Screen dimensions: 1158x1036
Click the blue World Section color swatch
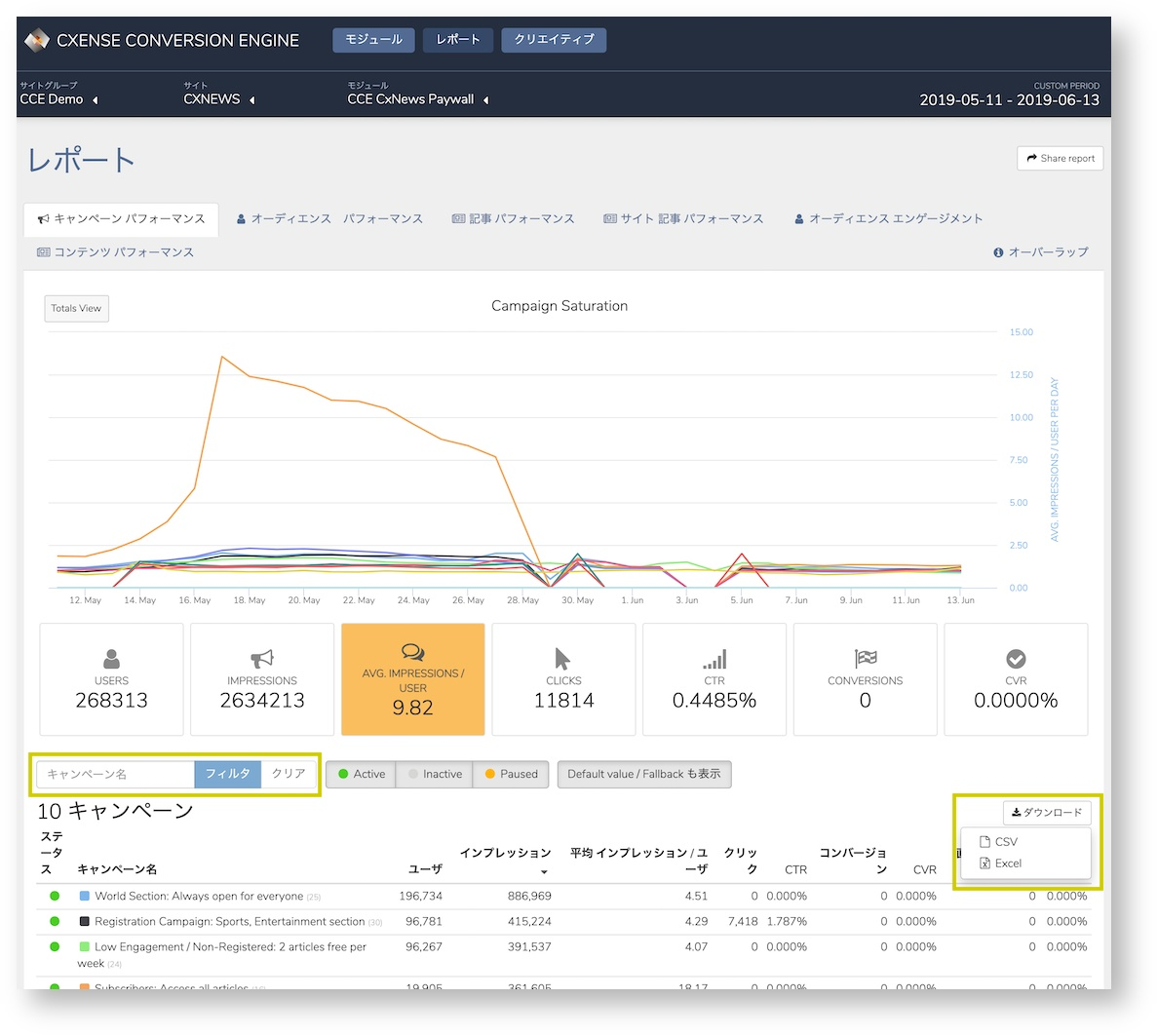pos(84,896)
